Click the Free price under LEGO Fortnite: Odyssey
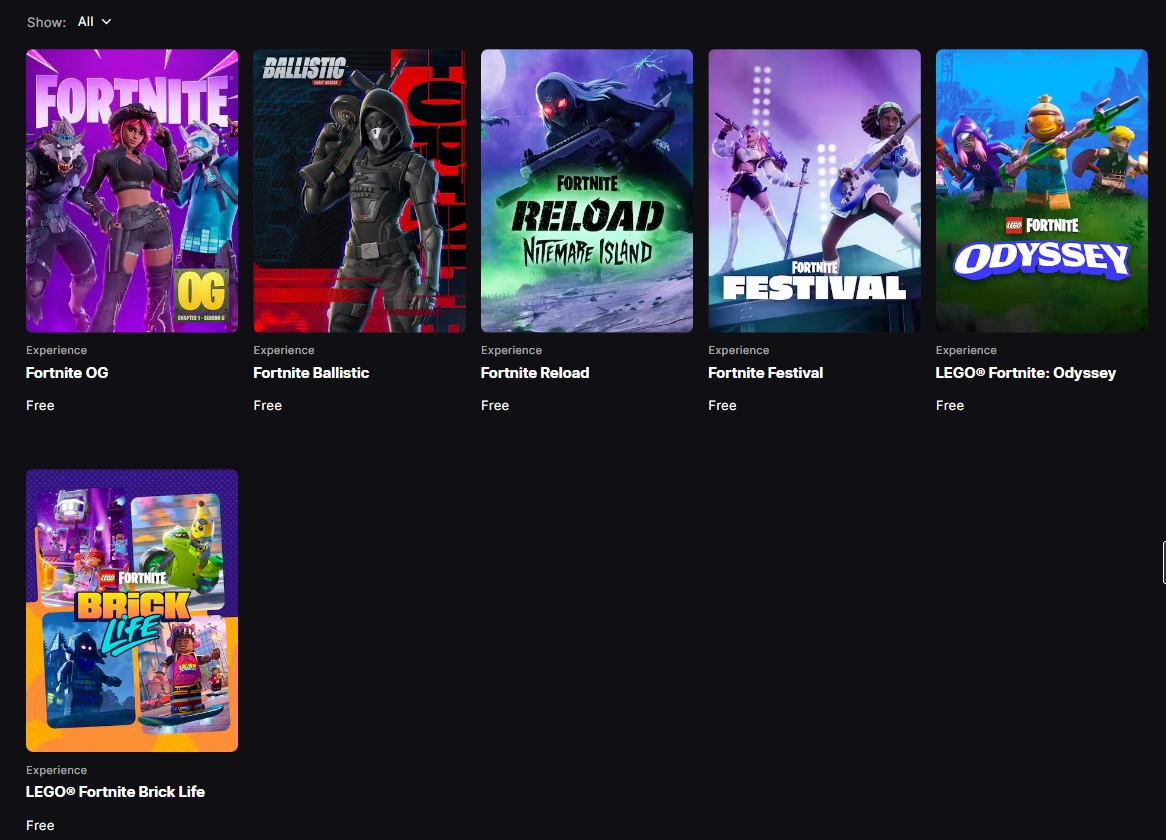The width and height of the screenshot is (1166, 840). [x=950, y=405]
